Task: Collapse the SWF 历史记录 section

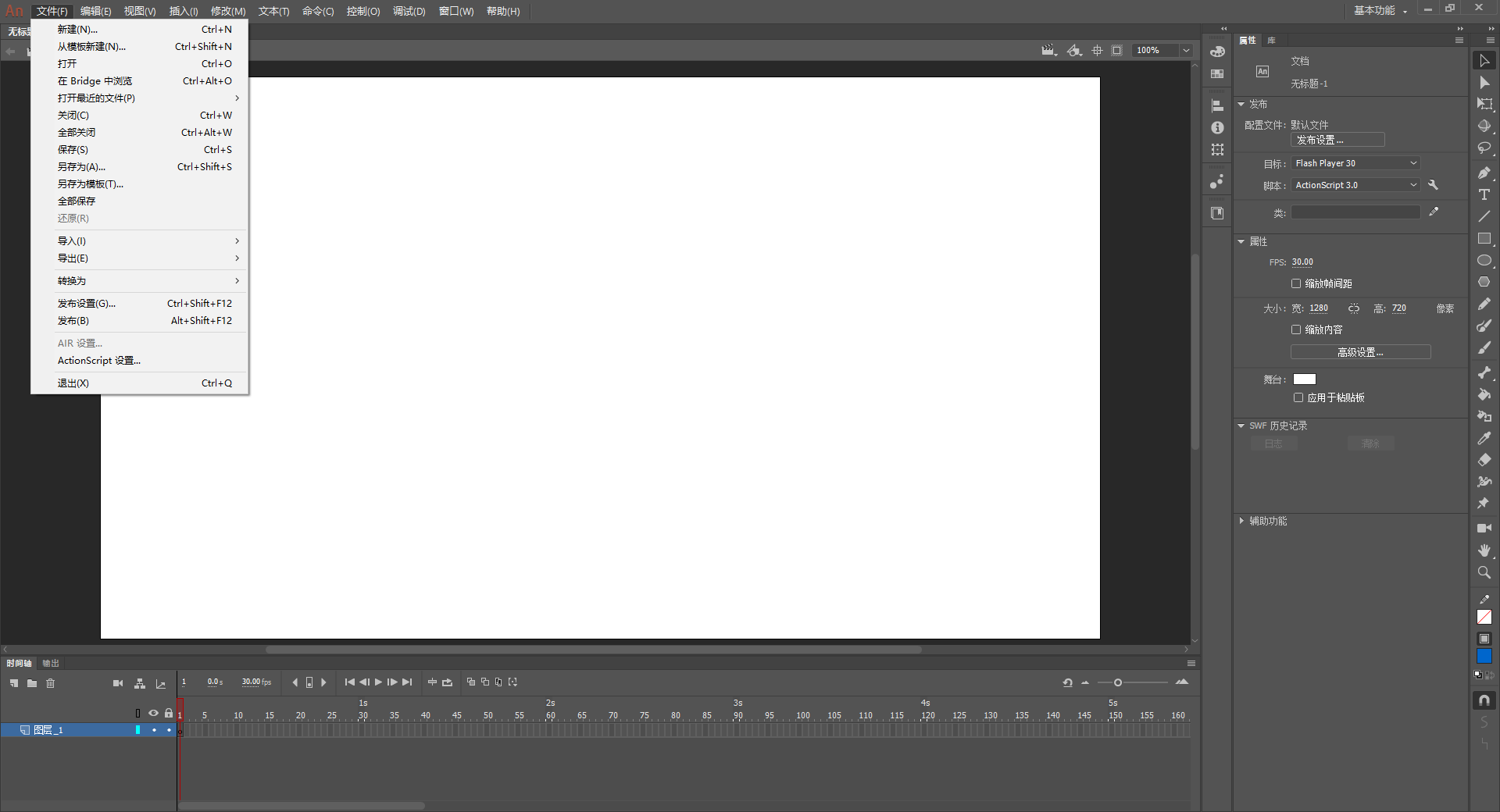Action: point(1243,426)
